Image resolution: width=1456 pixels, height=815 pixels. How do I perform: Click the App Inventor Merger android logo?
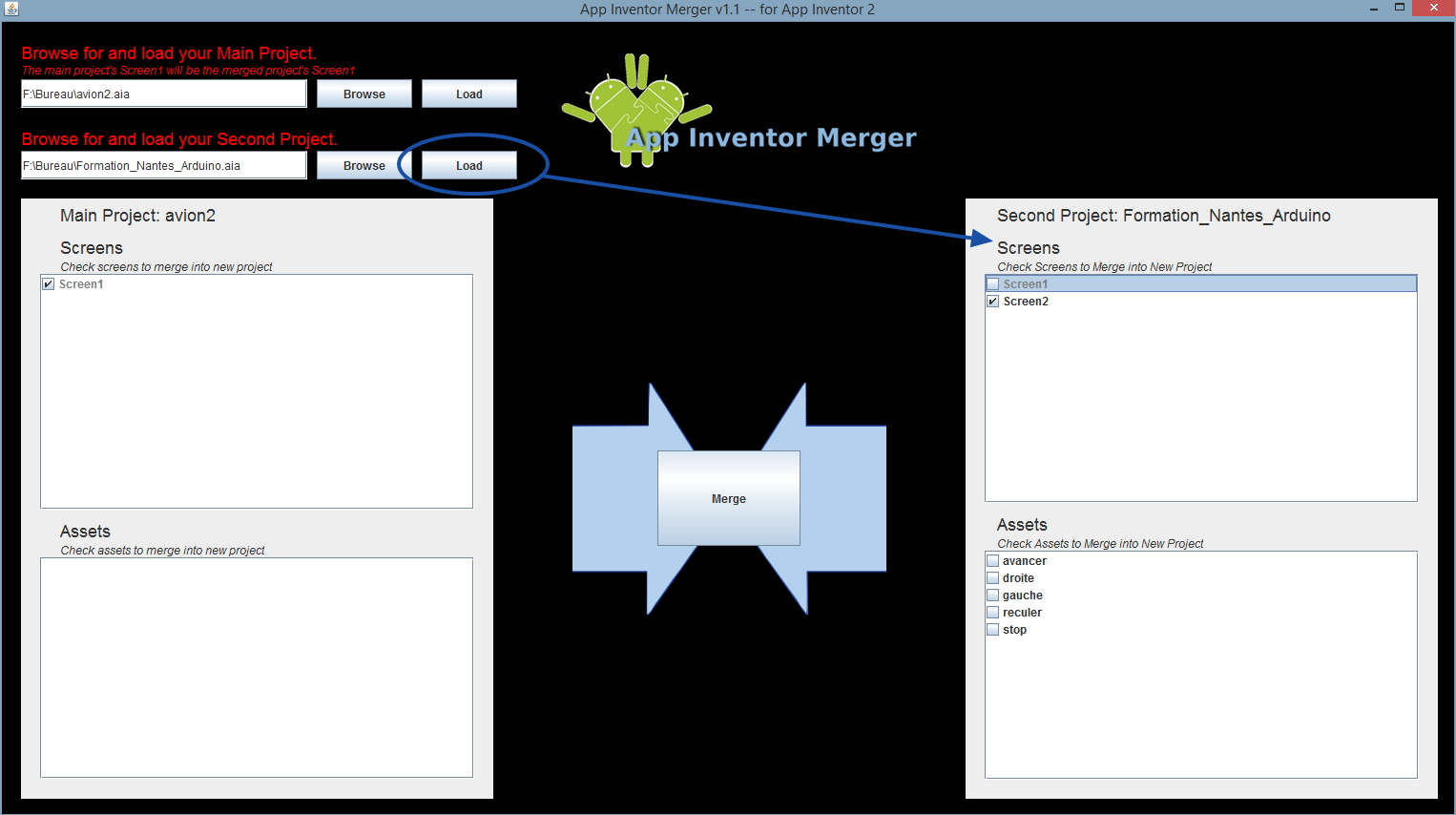coord(637,109)
